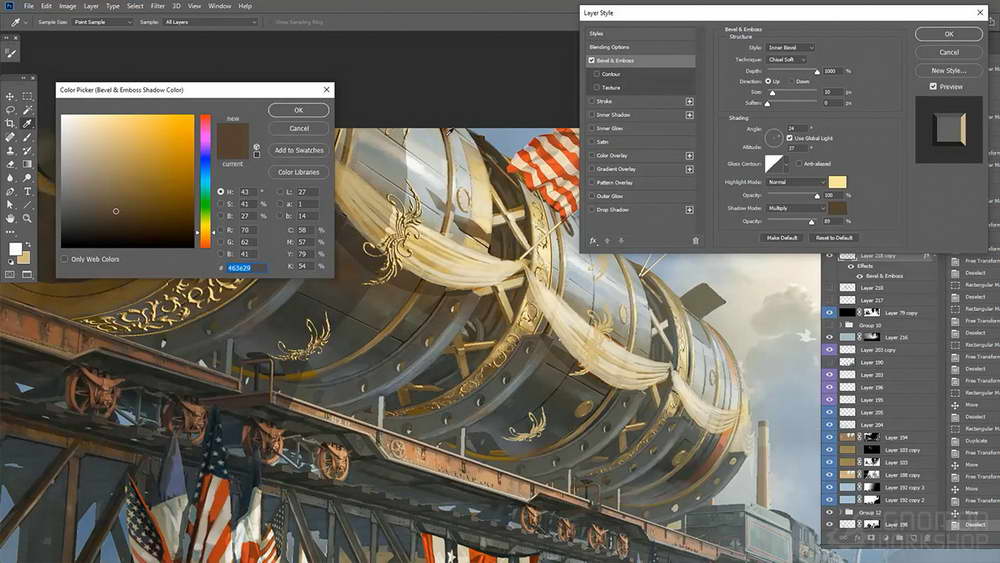Enable Anti-aliased checkbox
Image resolution: width=1000 pixels, height=563 pixels.
pyautogui.click(x=798, y=164)
